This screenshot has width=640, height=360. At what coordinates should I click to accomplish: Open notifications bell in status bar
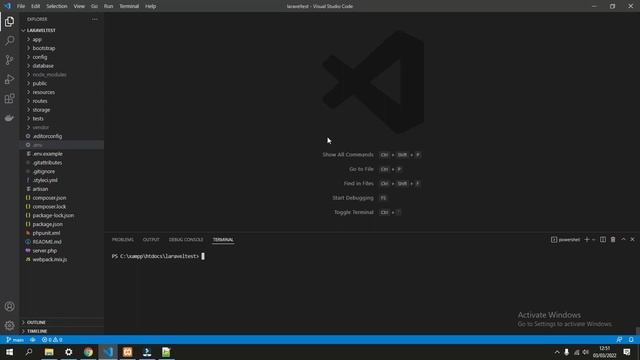631,340
